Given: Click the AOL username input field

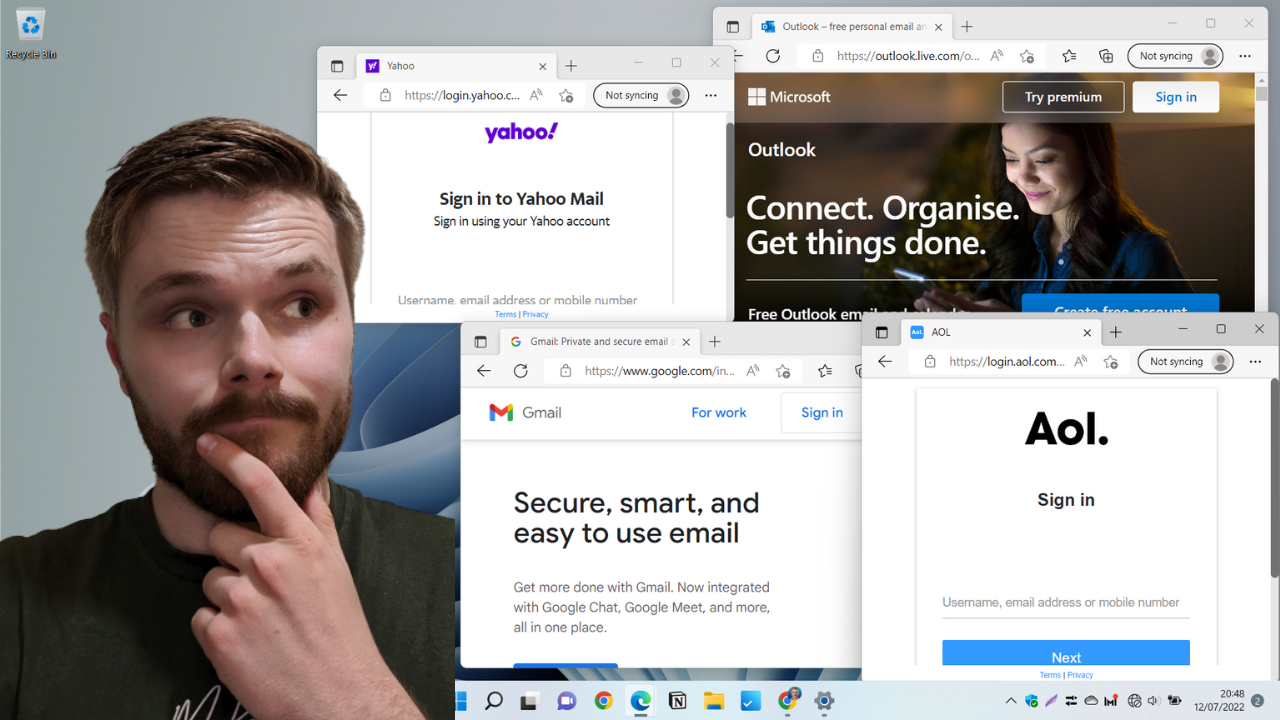Looking at the screenshot, I should pos(1065,602).
